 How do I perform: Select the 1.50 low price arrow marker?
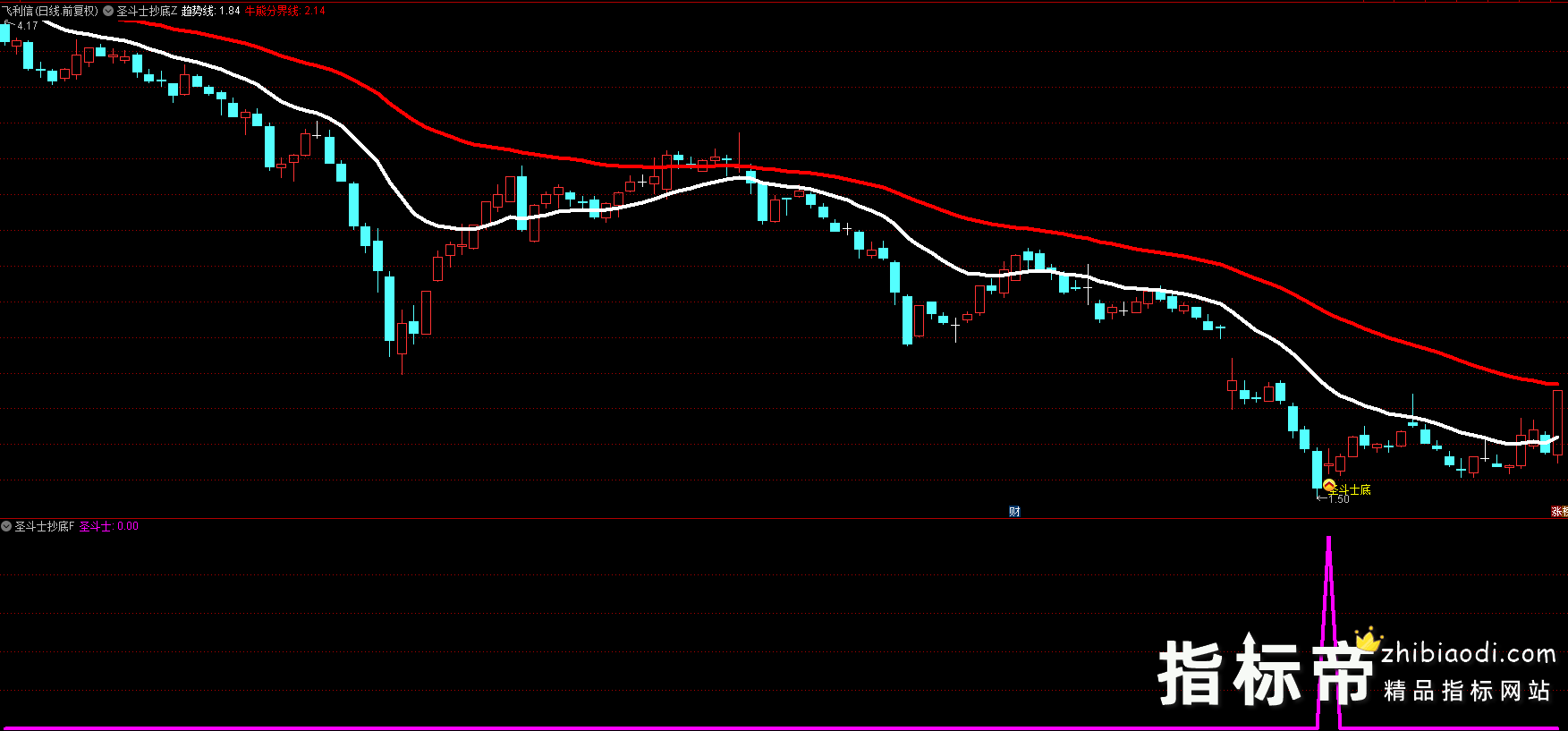[x=1333, y=498]
